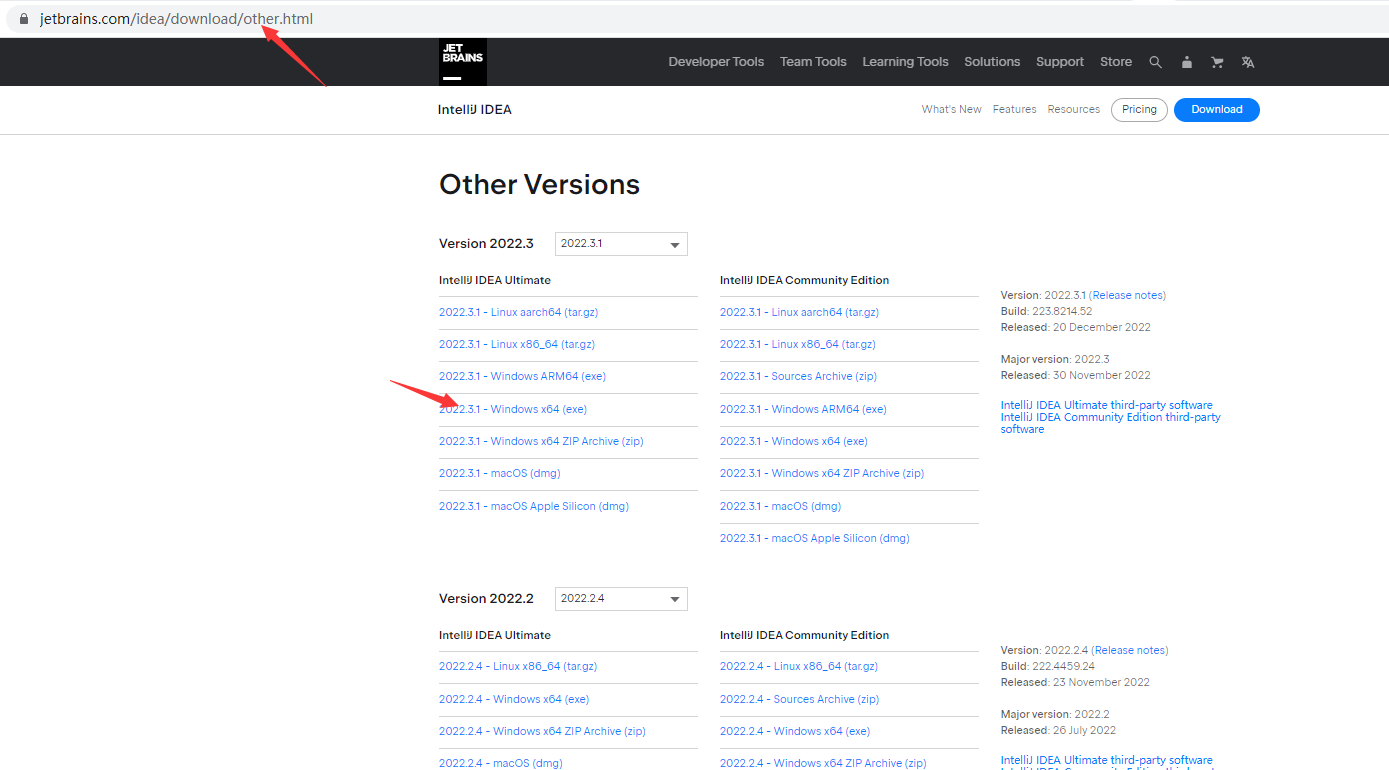Click the 'Released: 30 November 2022' text
Image resolution: width=1389 pixels, height=770 pixels.
click(x=1076, y=375)
